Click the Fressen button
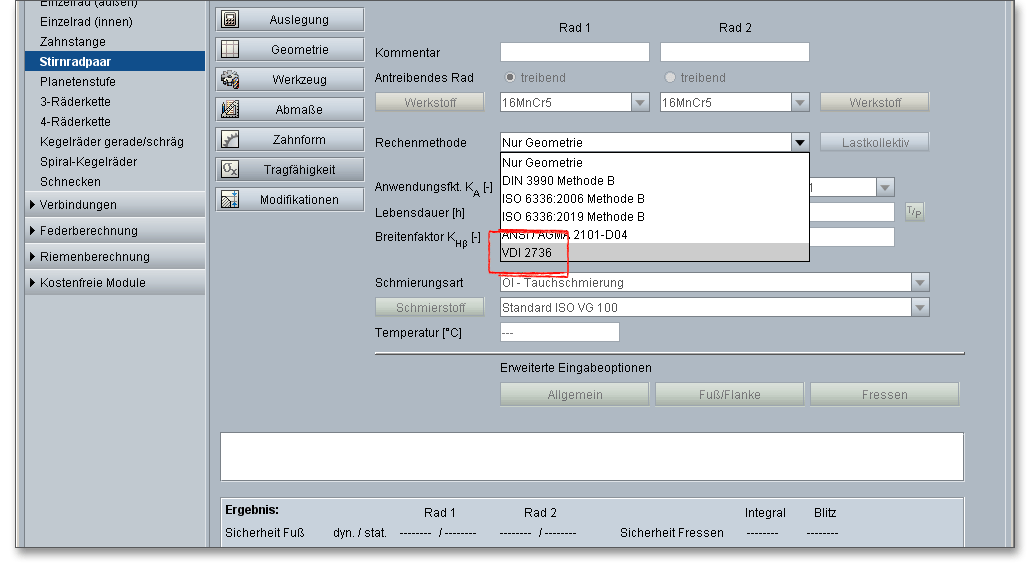Viewport: 1030px width, 563px height. (x=884, y=395)
